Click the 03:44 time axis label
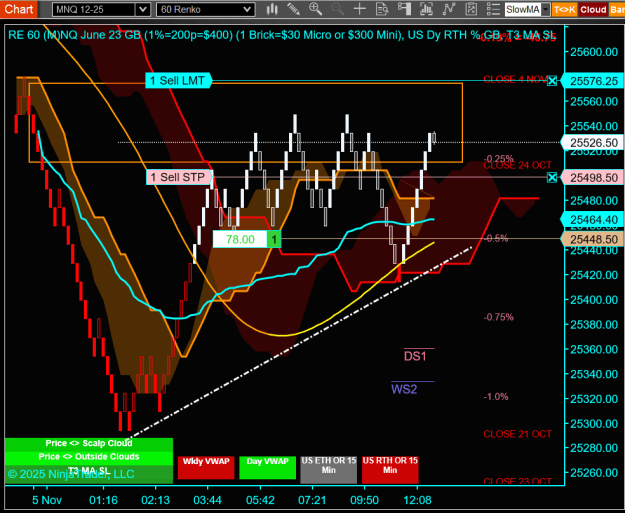 pyautogui.click(x=207, y=500)
